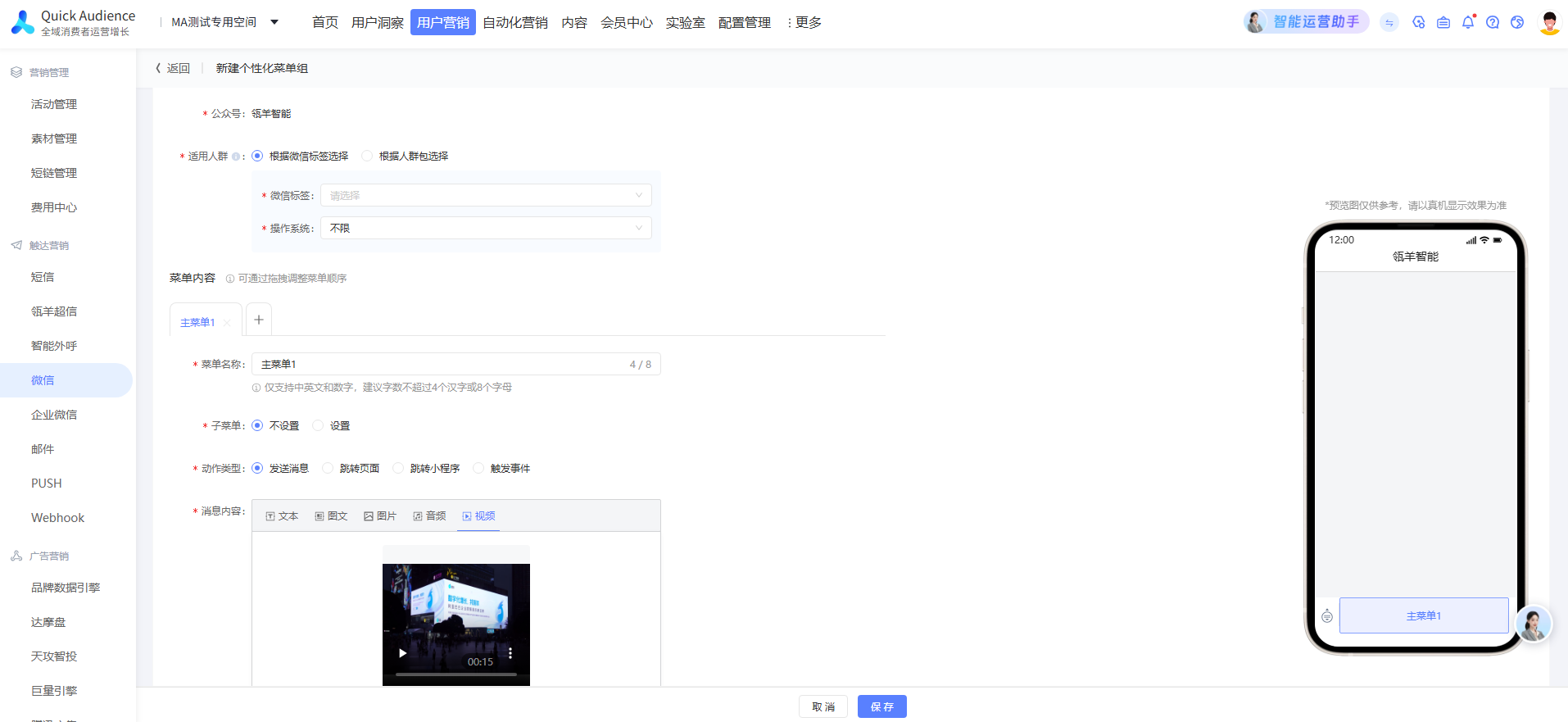Open 企业微信 in the sidebar
Viewport: 1568px width, 722px height.
point(54,415)
